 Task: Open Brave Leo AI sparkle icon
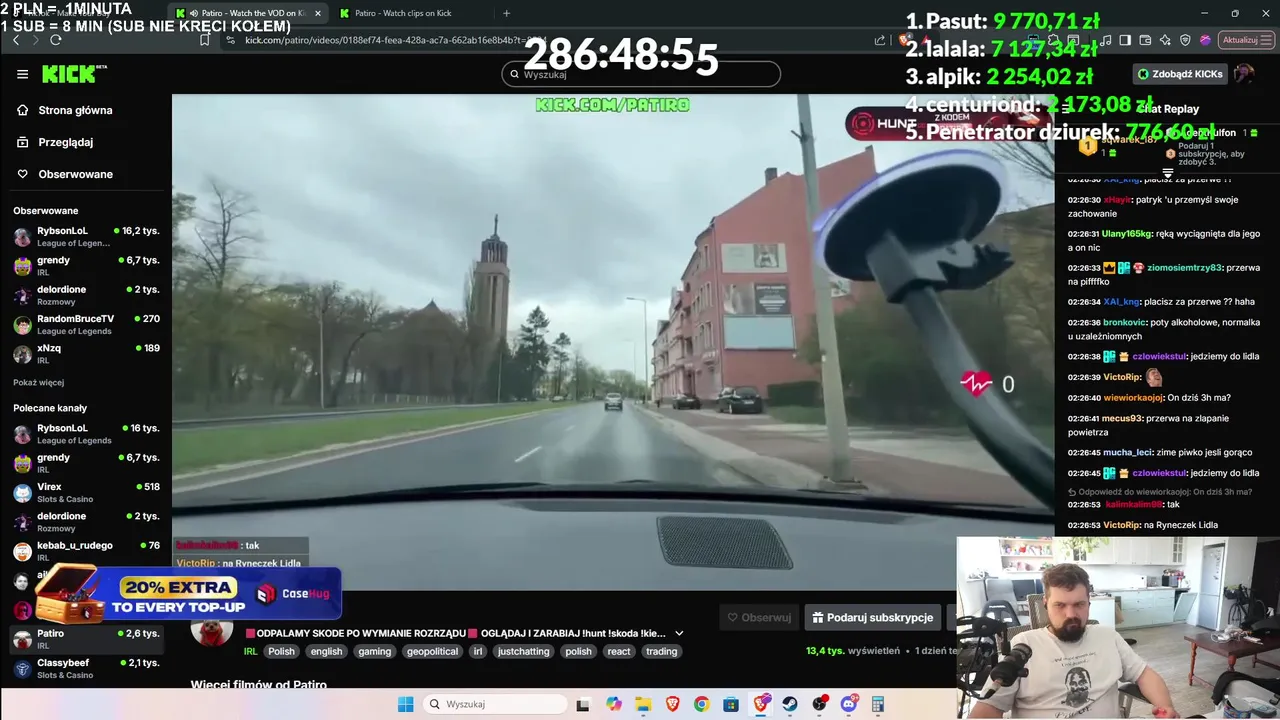tap(1166, 40)
